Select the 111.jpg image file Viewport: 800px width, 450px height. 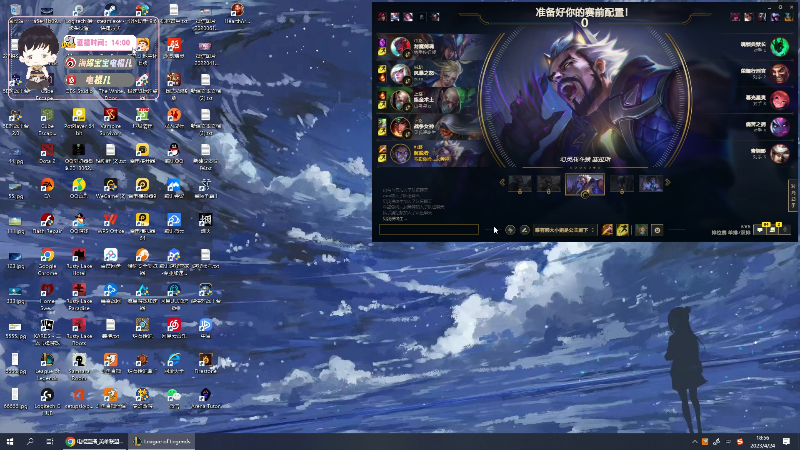click(x=15, y=223)
